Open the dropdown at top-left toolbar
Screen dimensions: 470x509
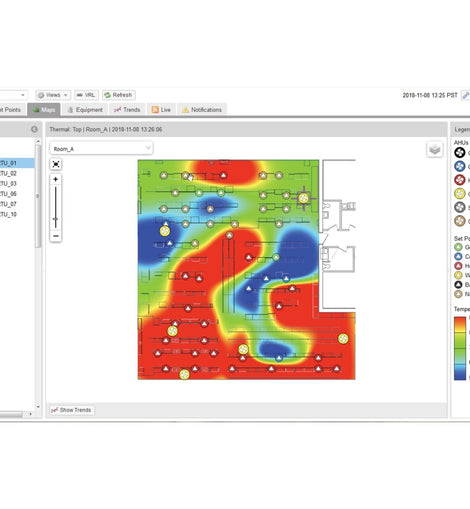13,95
